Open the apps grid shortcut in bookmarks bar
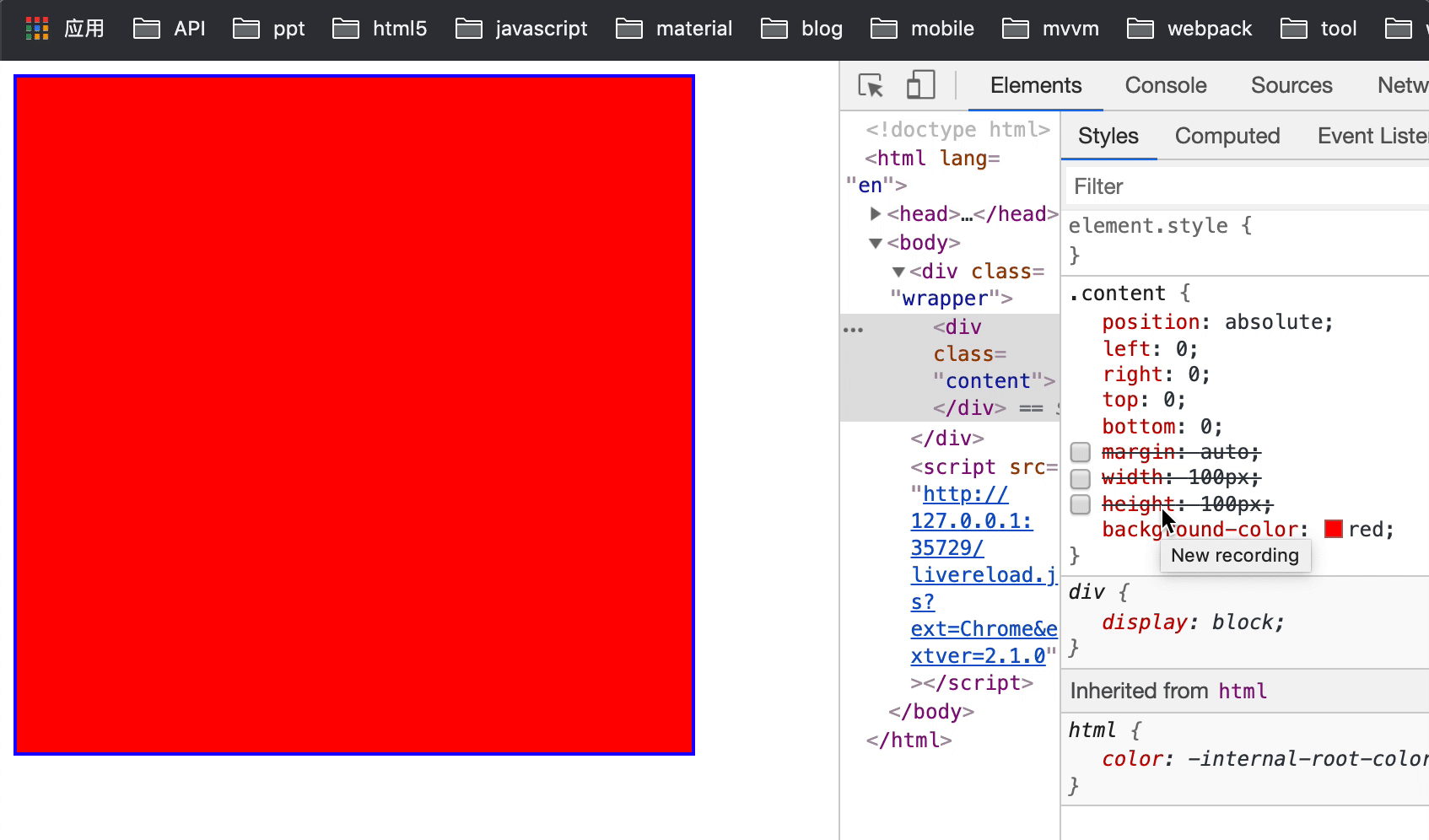1429x840 pixels. tap(37, 29)
